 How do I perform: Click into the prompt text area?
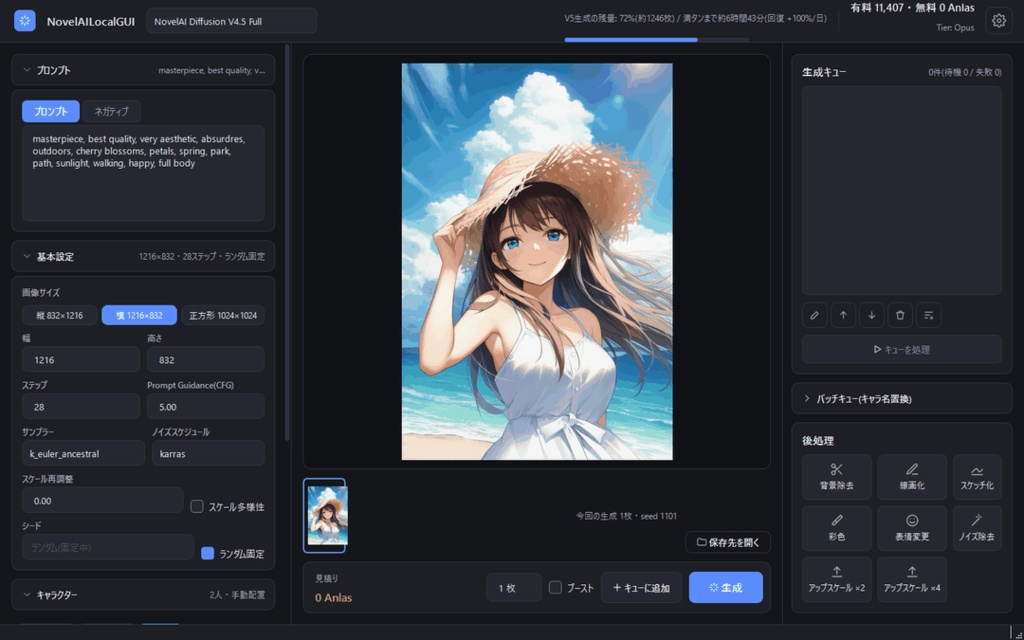[x=143, y=173]
